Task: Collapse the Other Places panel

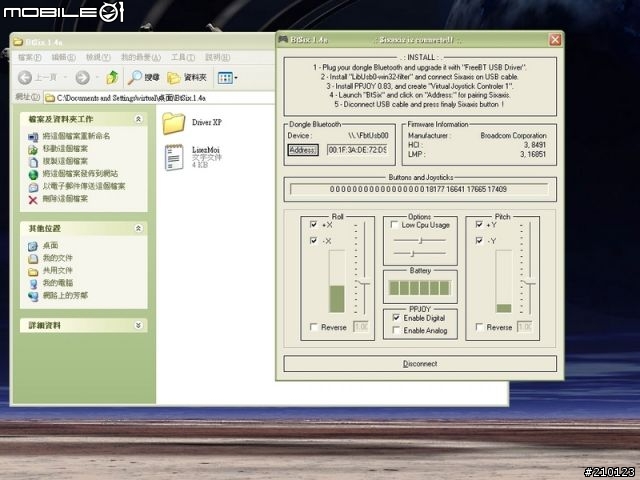Action: pyautogui.click(x=138, y=228)
